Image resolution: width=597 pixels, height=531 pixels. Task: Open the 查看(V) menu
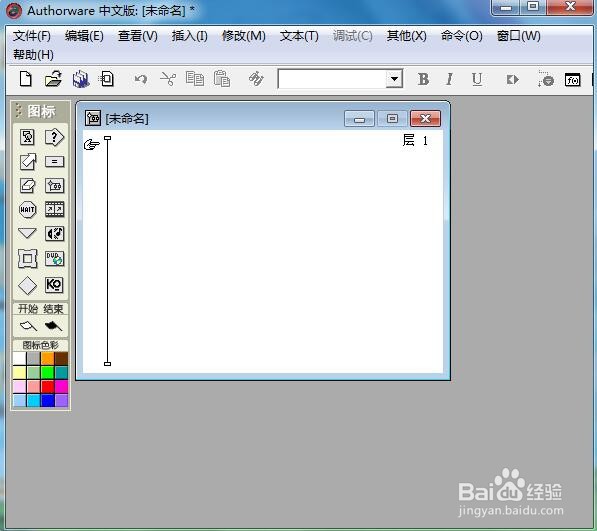[x=137, y=36]
